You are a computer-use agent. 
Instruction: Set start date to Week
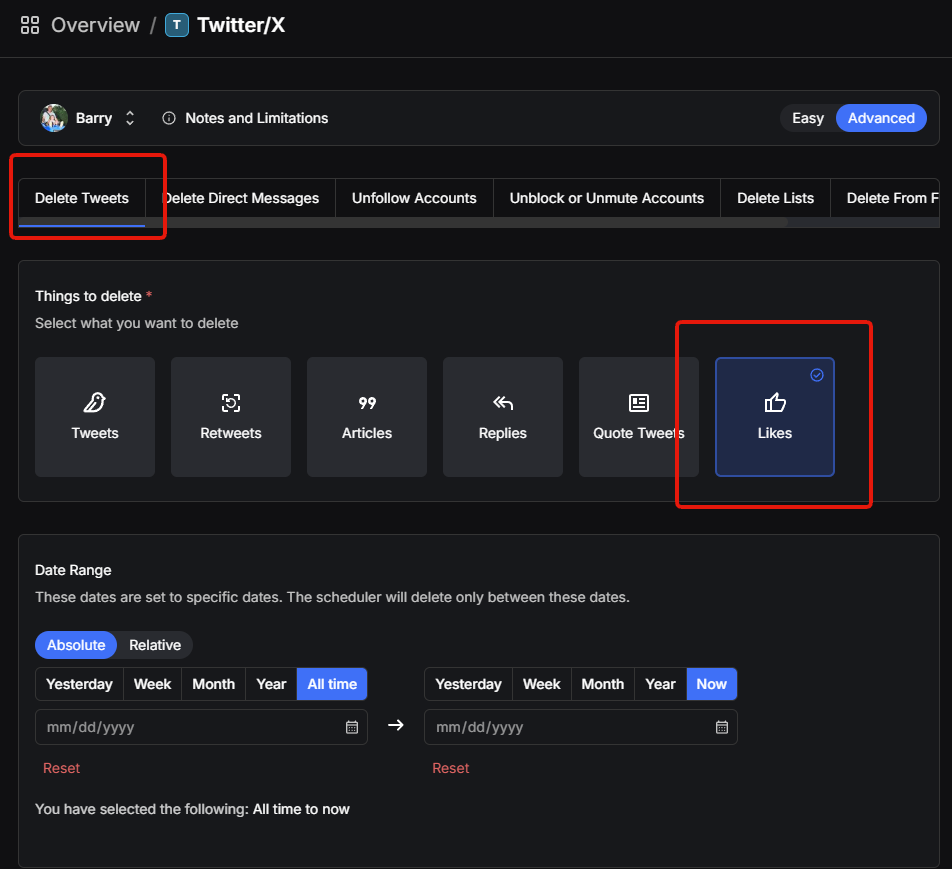(x=152, y=684)
